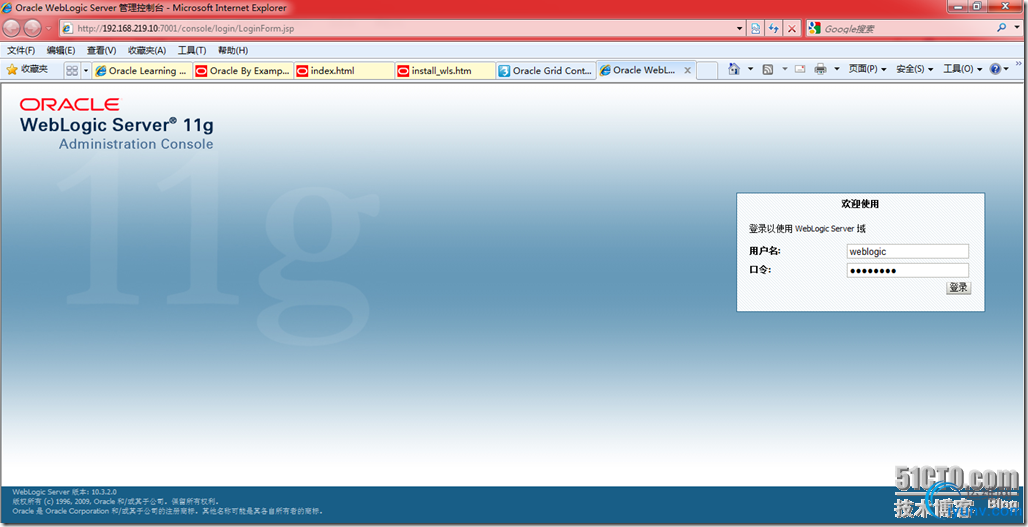Open the 文件(F) menu
This screenshot has height=527, width=1028.
coord(21,50)
